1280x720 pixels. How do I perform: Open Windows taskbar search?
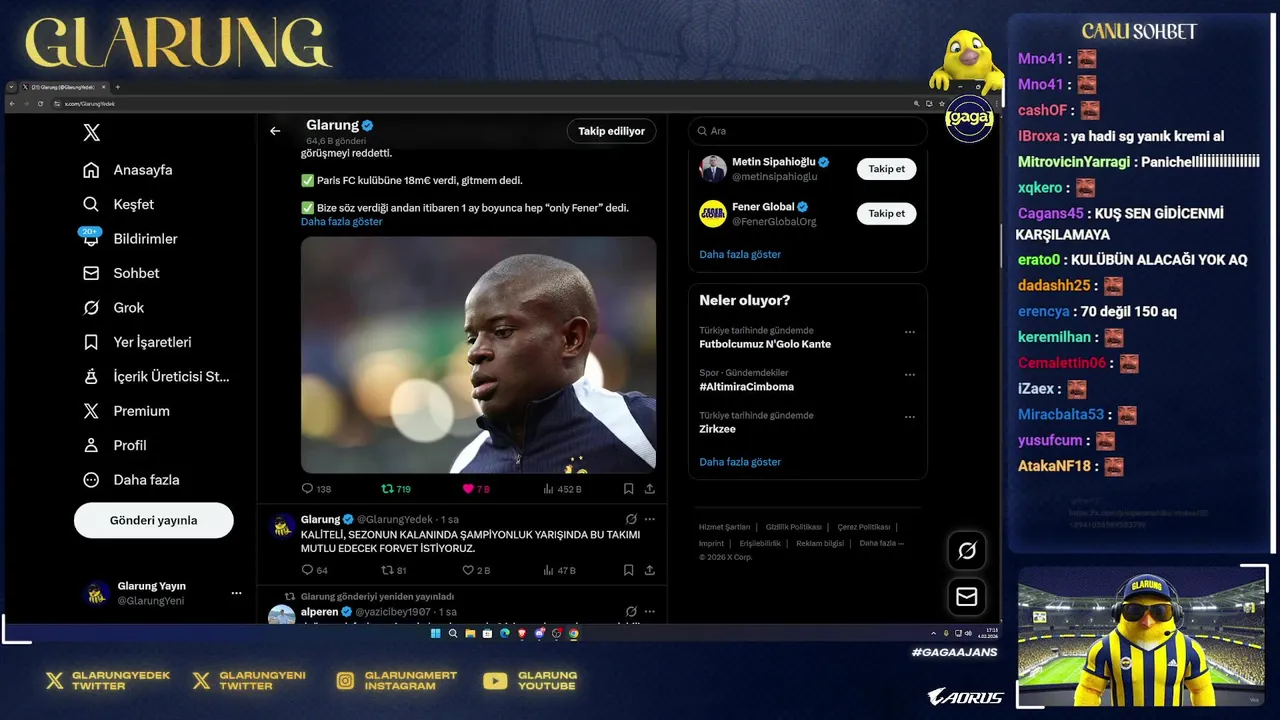[x=452, y=633]
